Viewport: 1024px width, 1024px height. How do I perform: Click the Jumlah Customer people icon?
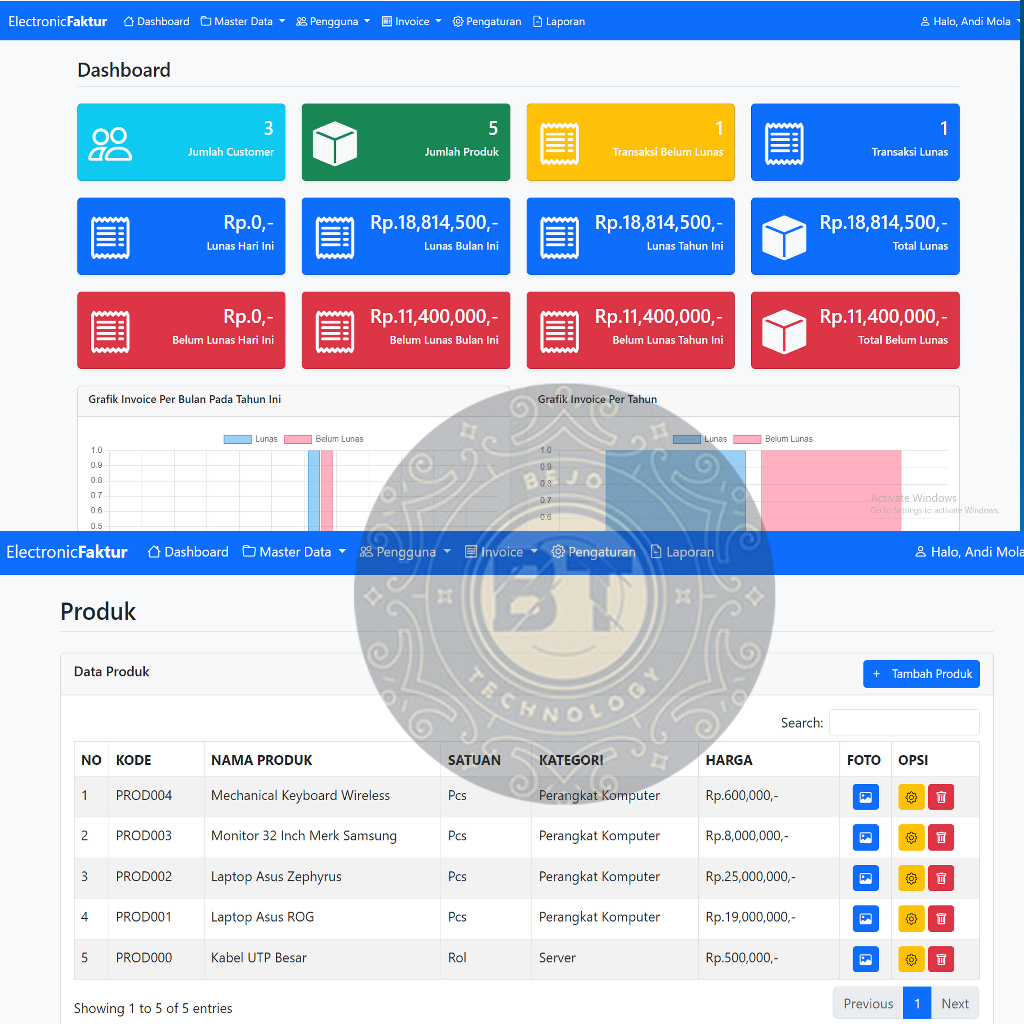(x=110, y=144)
